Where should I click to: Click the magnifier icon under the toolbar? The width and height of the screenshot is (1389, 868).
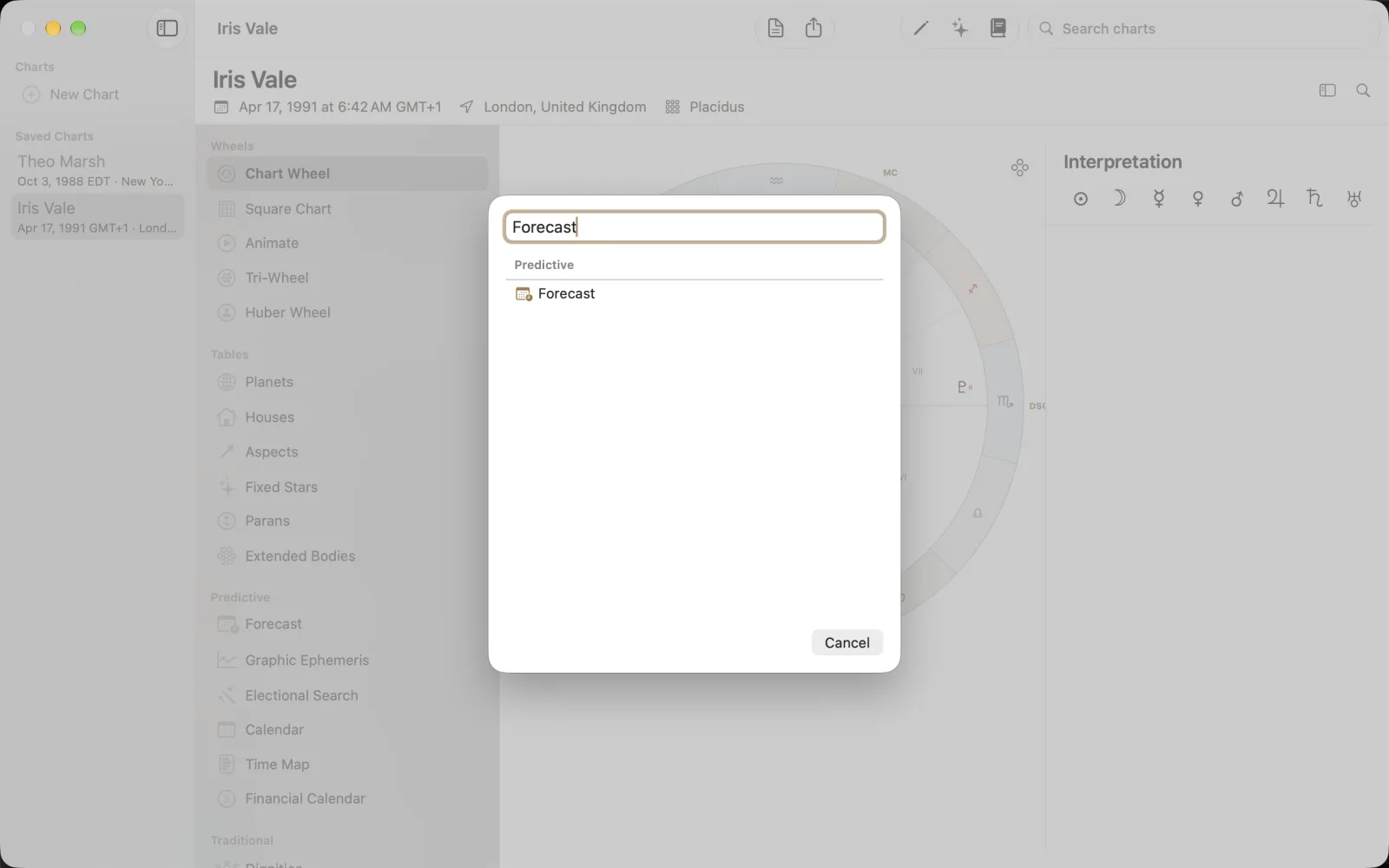1363,90
